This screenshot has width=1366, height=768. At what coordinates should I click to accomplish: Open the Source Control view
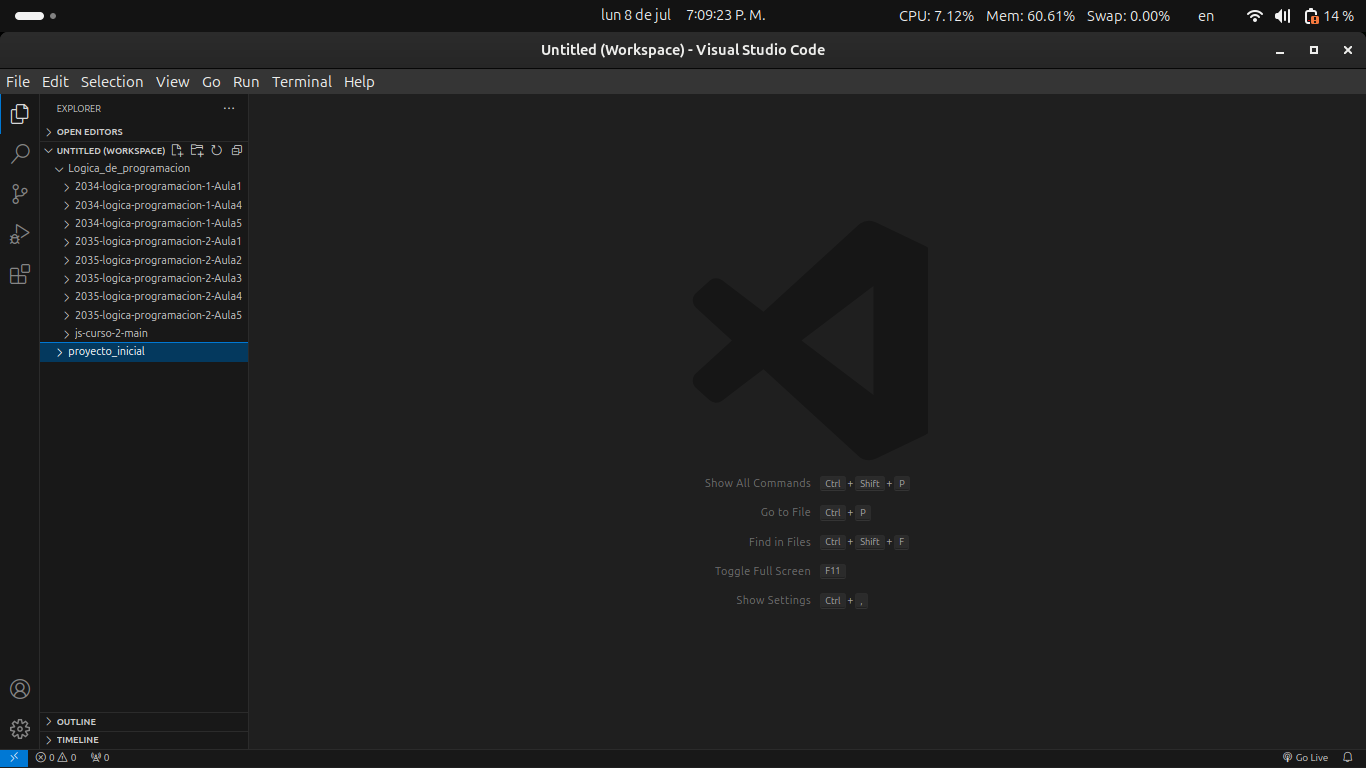point(19,194)
